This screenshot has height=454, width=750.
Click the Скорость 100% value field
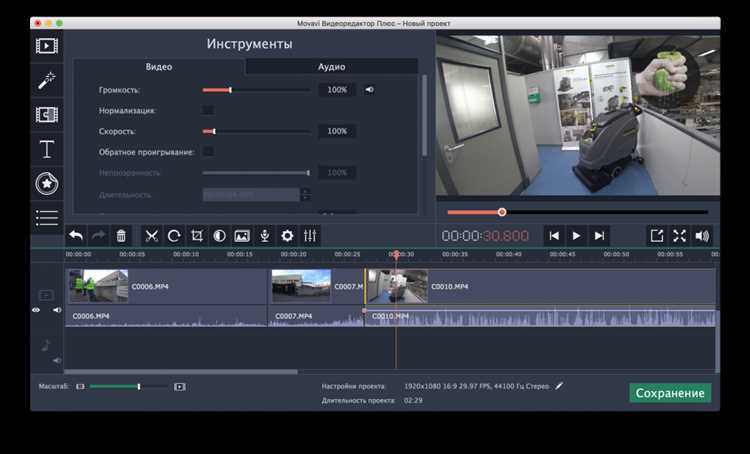(337, 131)
